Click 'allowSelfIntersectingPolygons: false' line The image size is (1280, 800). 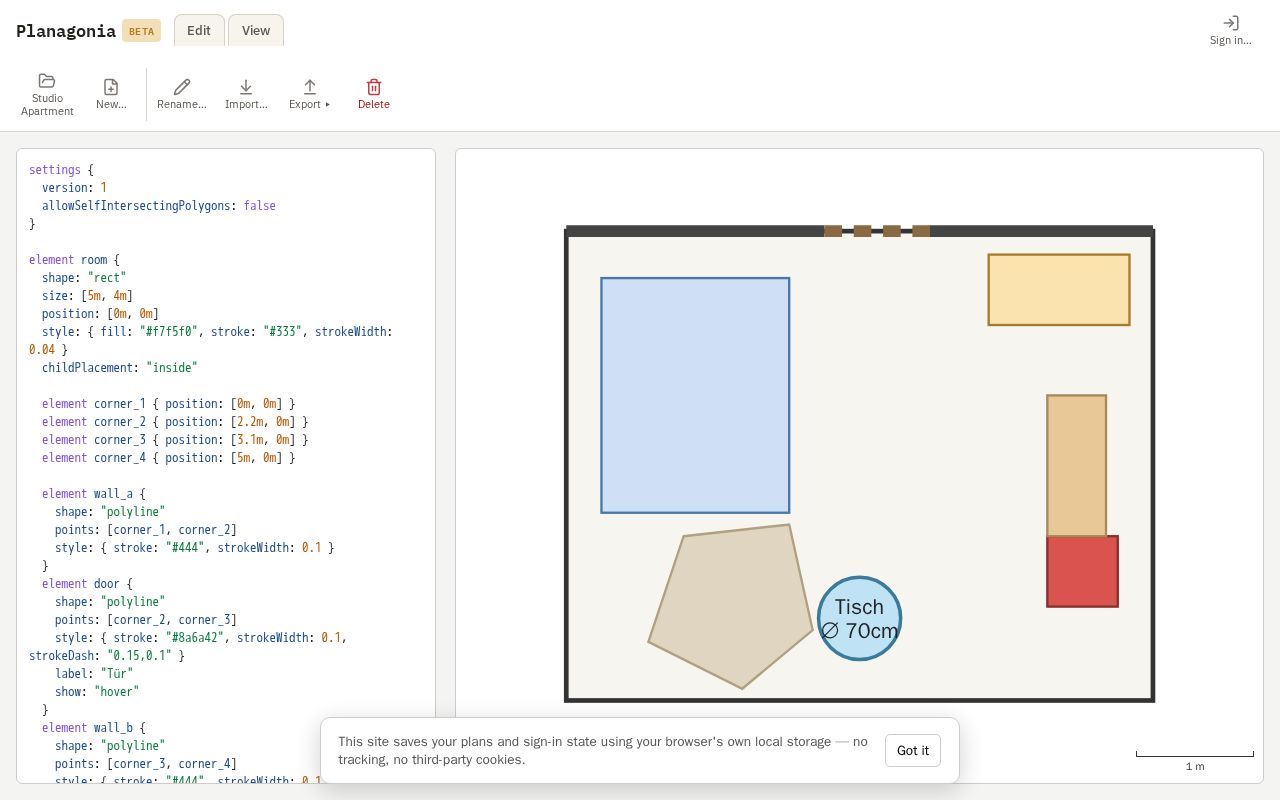point(159,206)
